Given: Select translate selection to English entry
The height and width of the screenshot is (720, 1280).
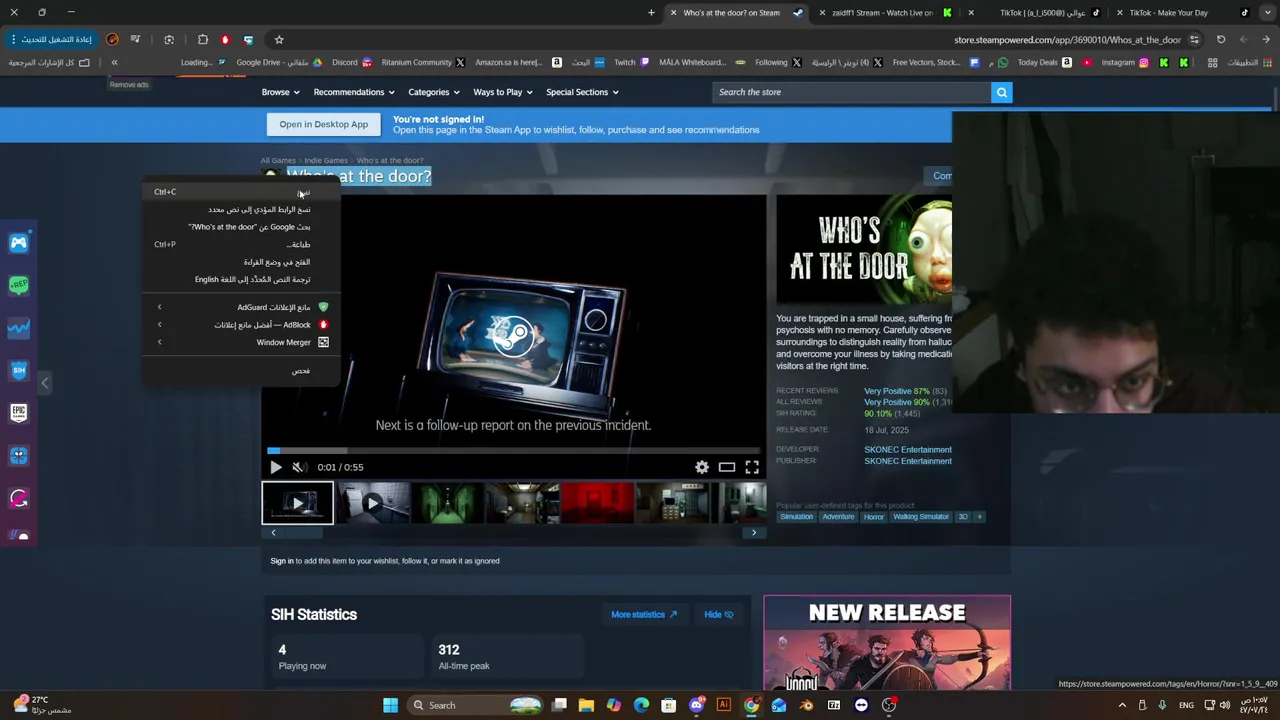Looking at the screenshot, I should pos(240,279).
